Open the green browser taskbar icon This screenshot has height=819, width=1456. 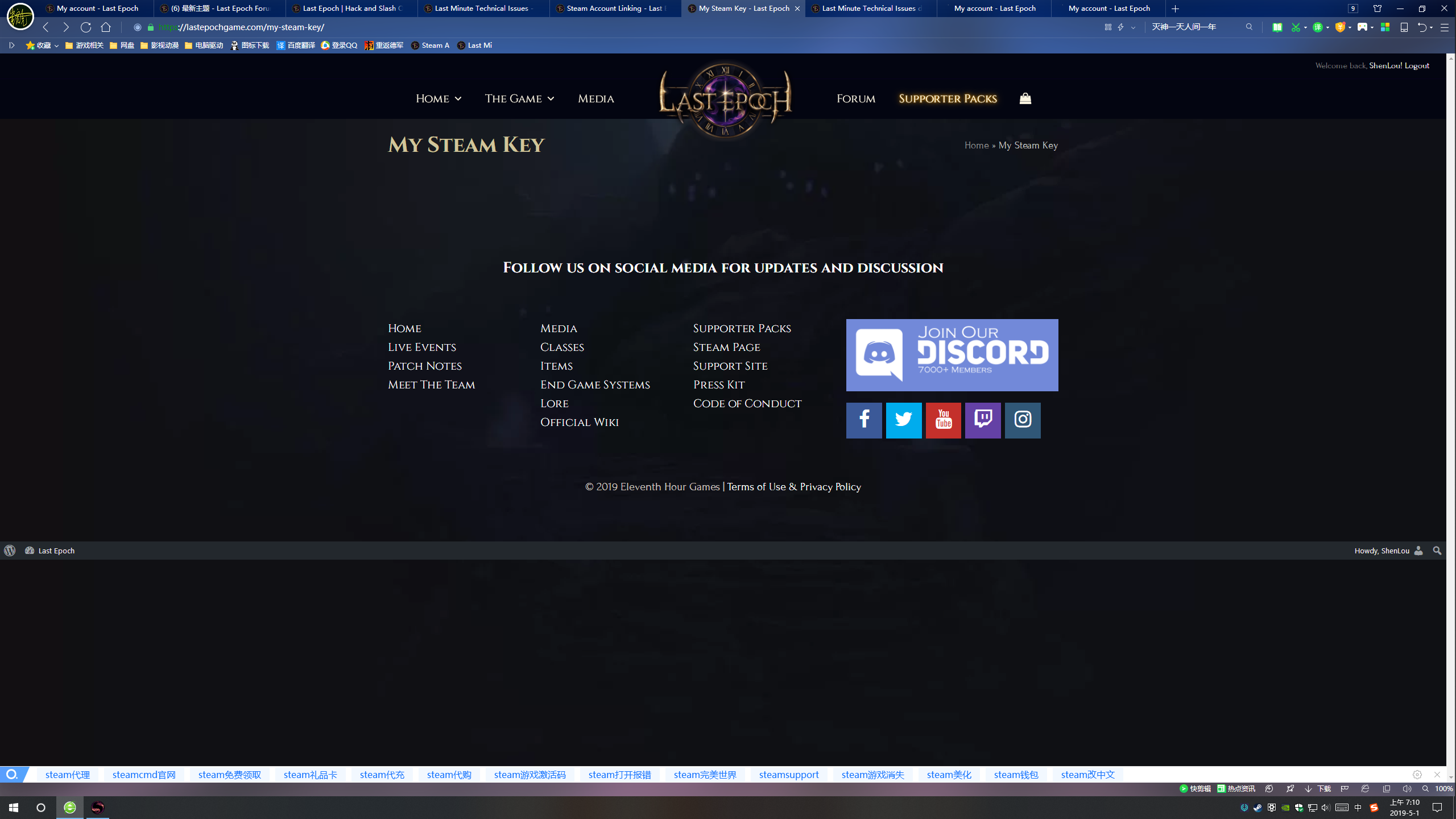tap(70, 808)
